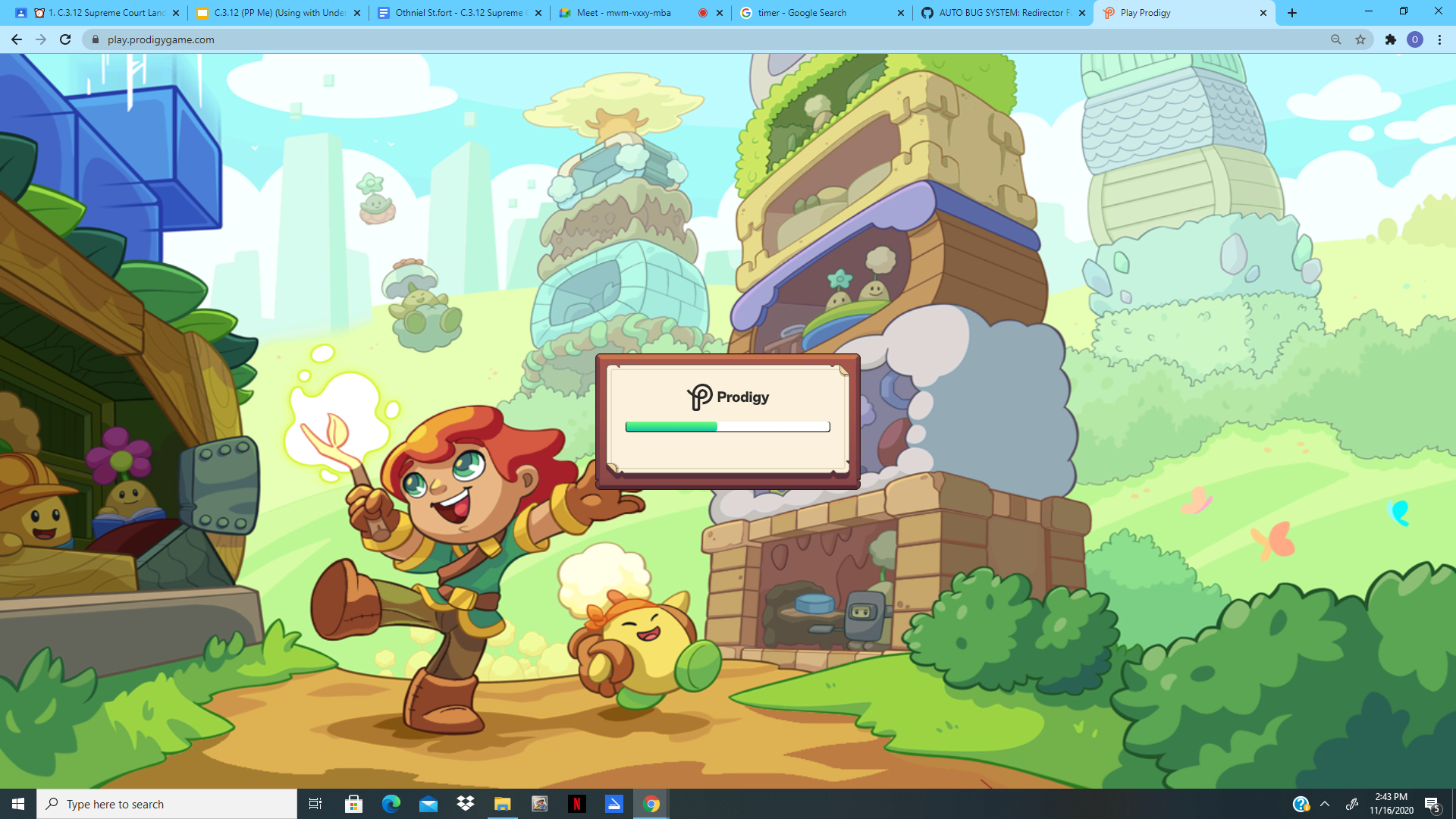
Task: Expand hidden icons in the system tray
Action: [1325, 804]
